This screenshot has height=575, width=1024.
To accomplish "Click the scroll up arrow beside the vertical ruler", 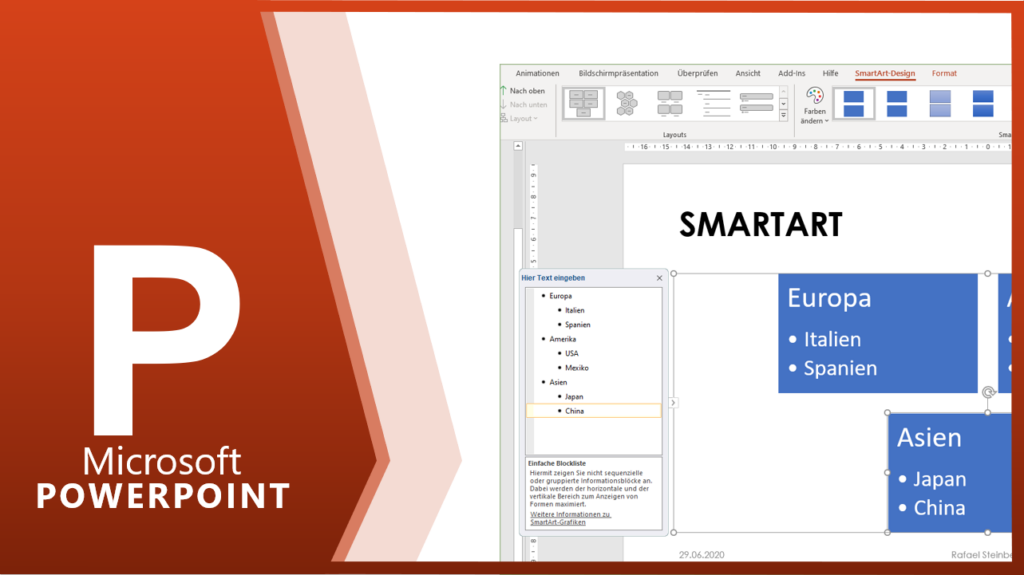I will [518, 146].
